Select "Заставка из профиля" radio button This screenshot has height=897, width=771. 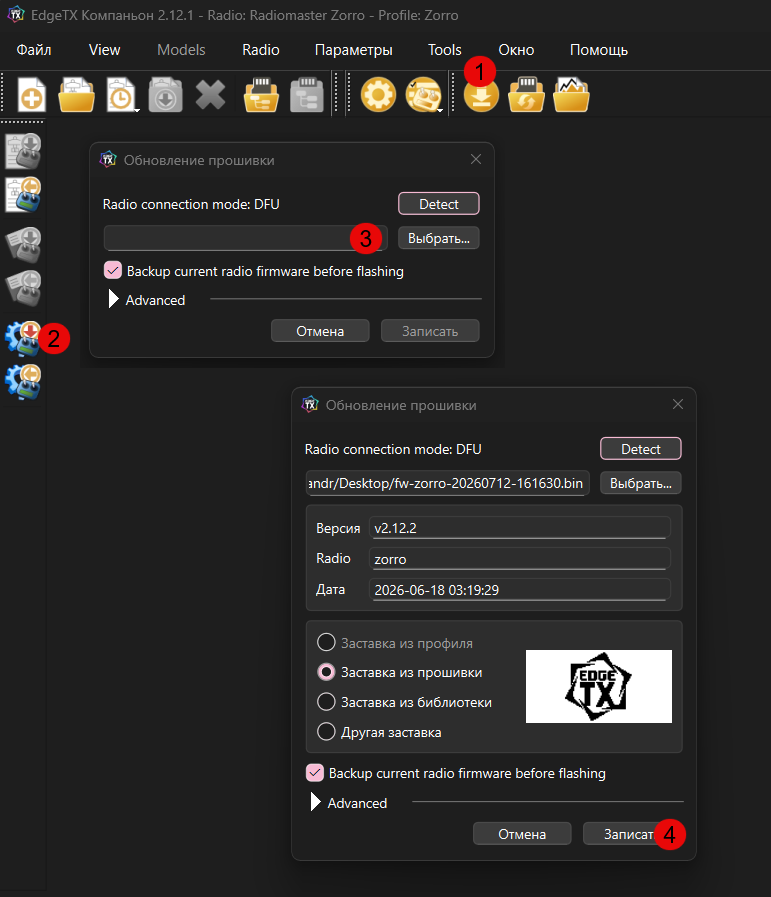326,642
